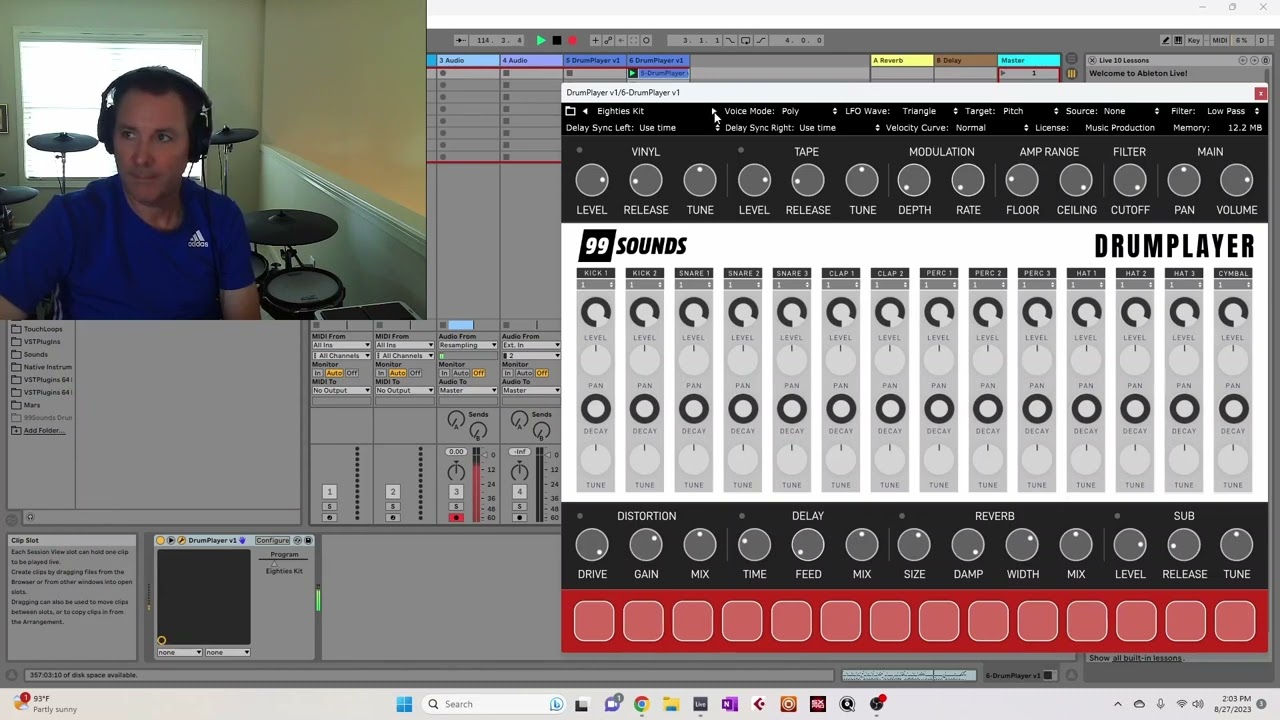This screenshot has width=1280, height=720.
Task: Select the 4 Audio track header
Action: click(x=530, y=60)
